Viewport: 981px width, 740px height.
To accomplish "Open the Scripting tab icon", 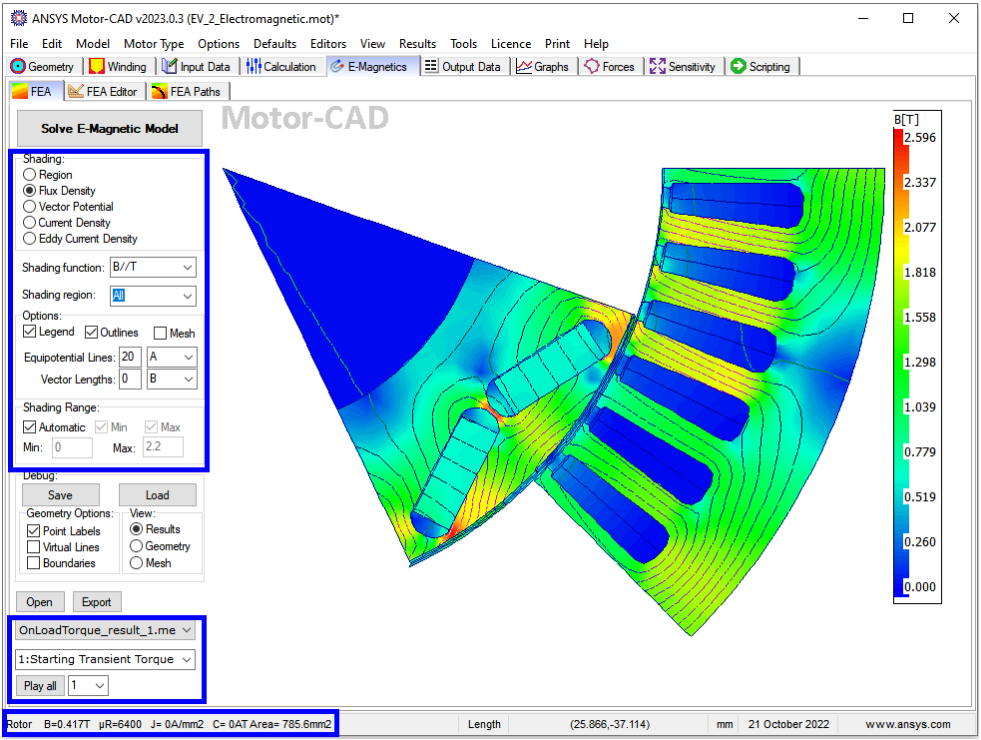I will (739, 66).
